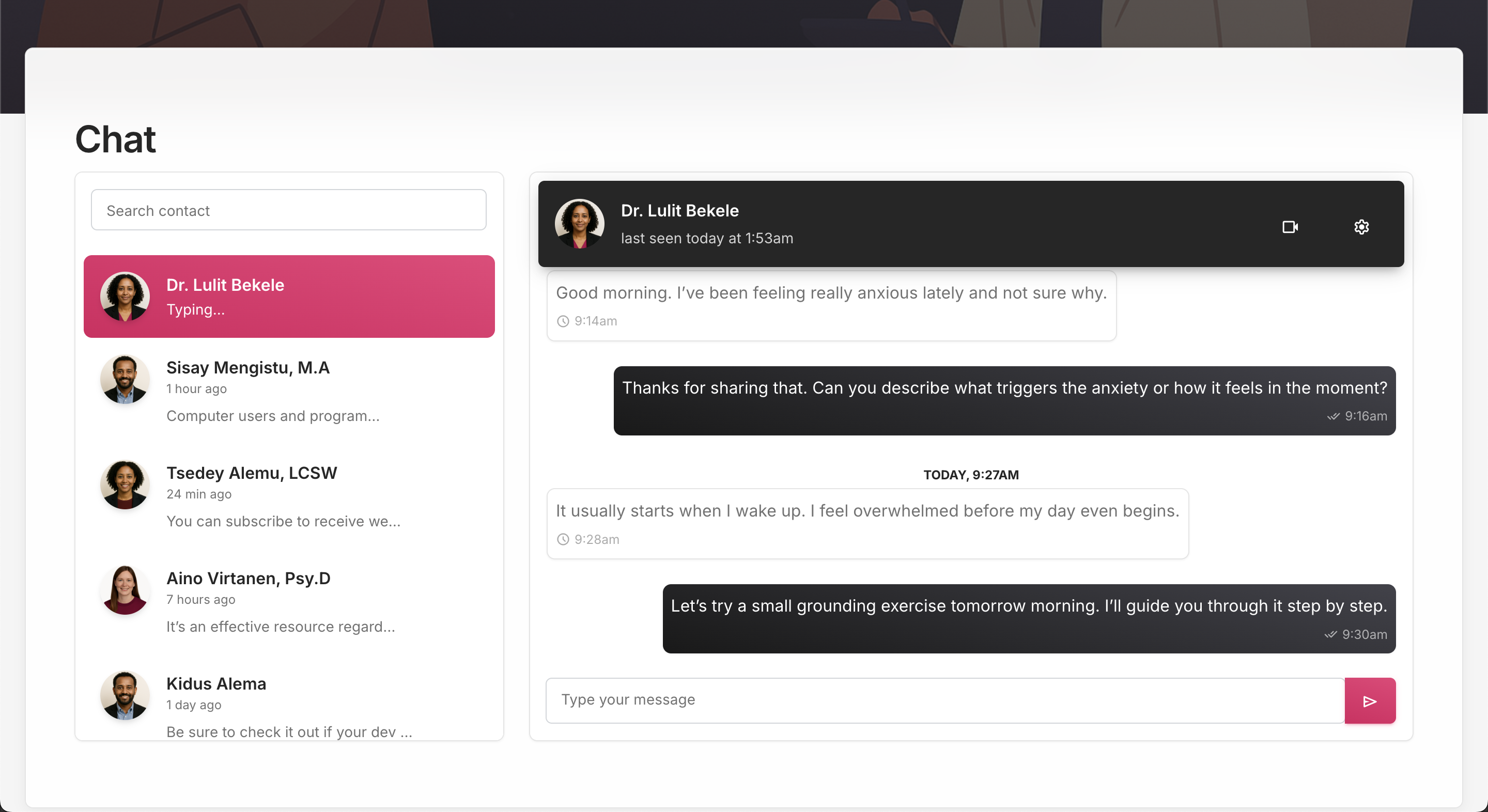Click the double-check read receipt at 9:16am
Image resolution: width=1488 pixels, height=812 pixels.
click(1333, 416)
